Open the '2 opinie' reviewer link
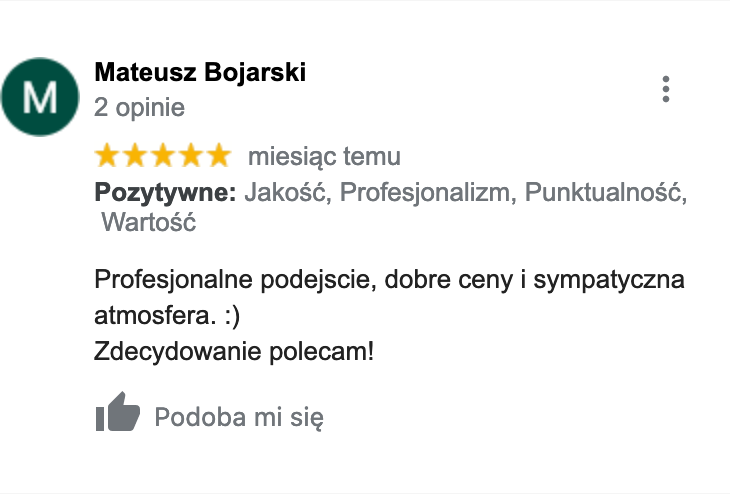Viewport: 730px width, 494px height. click(140, 108)
